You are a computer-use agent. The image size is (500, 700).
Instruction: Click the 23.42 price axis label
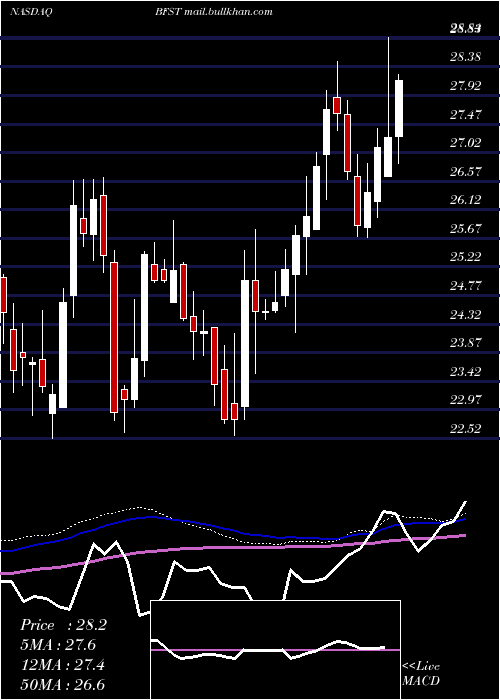tap(466, 371)
